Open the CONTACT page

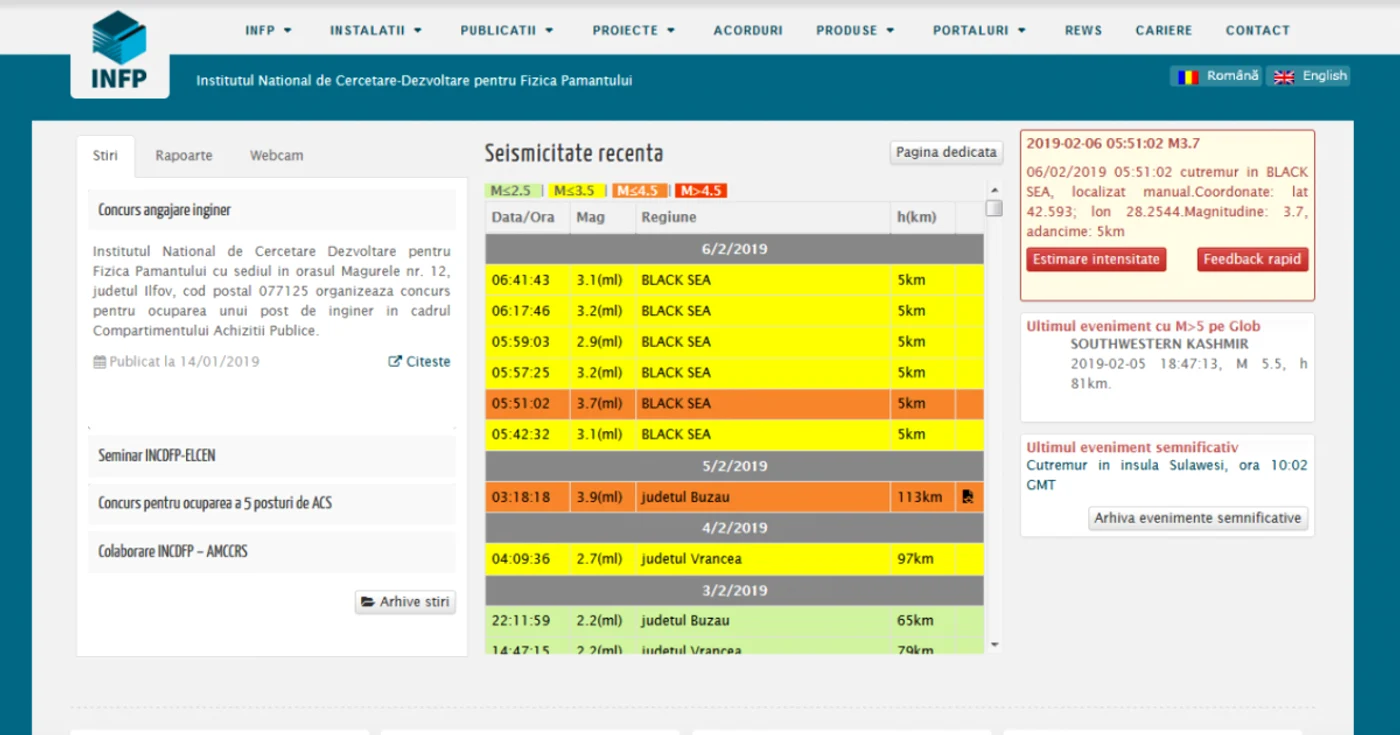1258,30
